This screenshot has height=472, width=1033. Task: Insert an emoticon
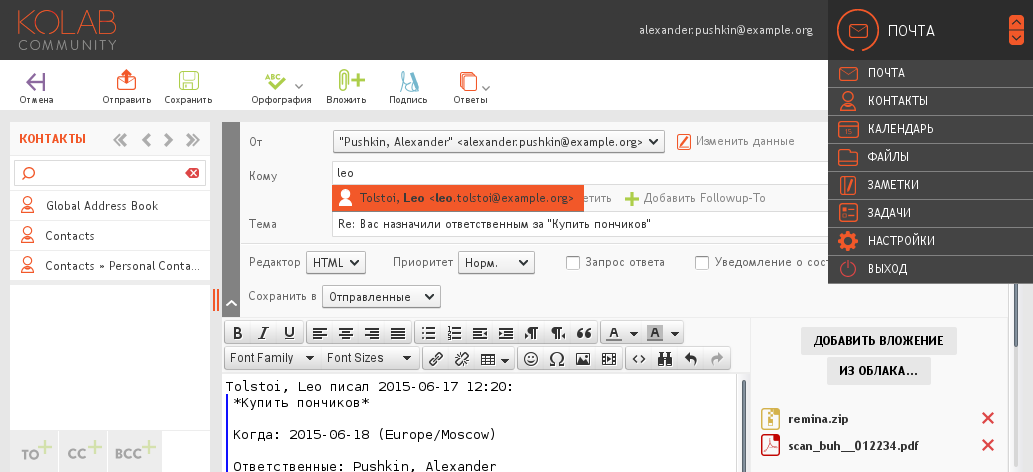pyautogui.click(x=531, y=359)
